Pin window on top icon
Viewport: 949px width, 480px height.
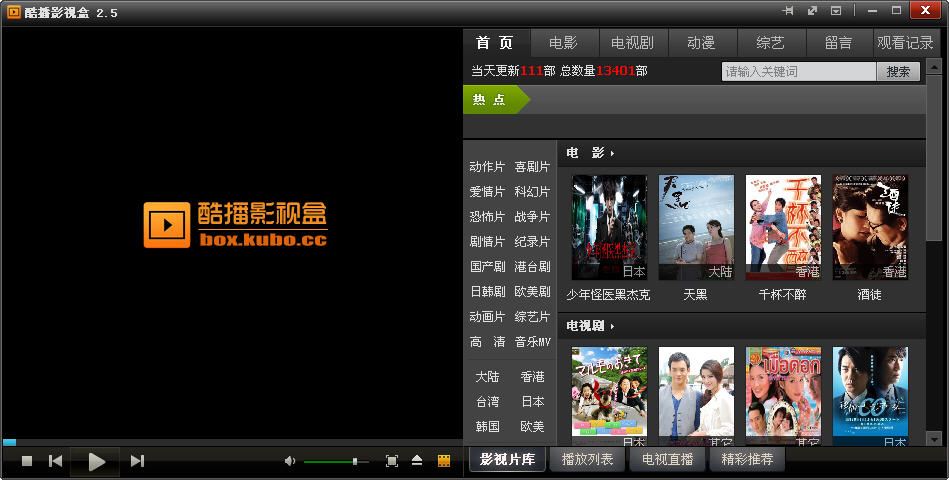tap(787, 11)
